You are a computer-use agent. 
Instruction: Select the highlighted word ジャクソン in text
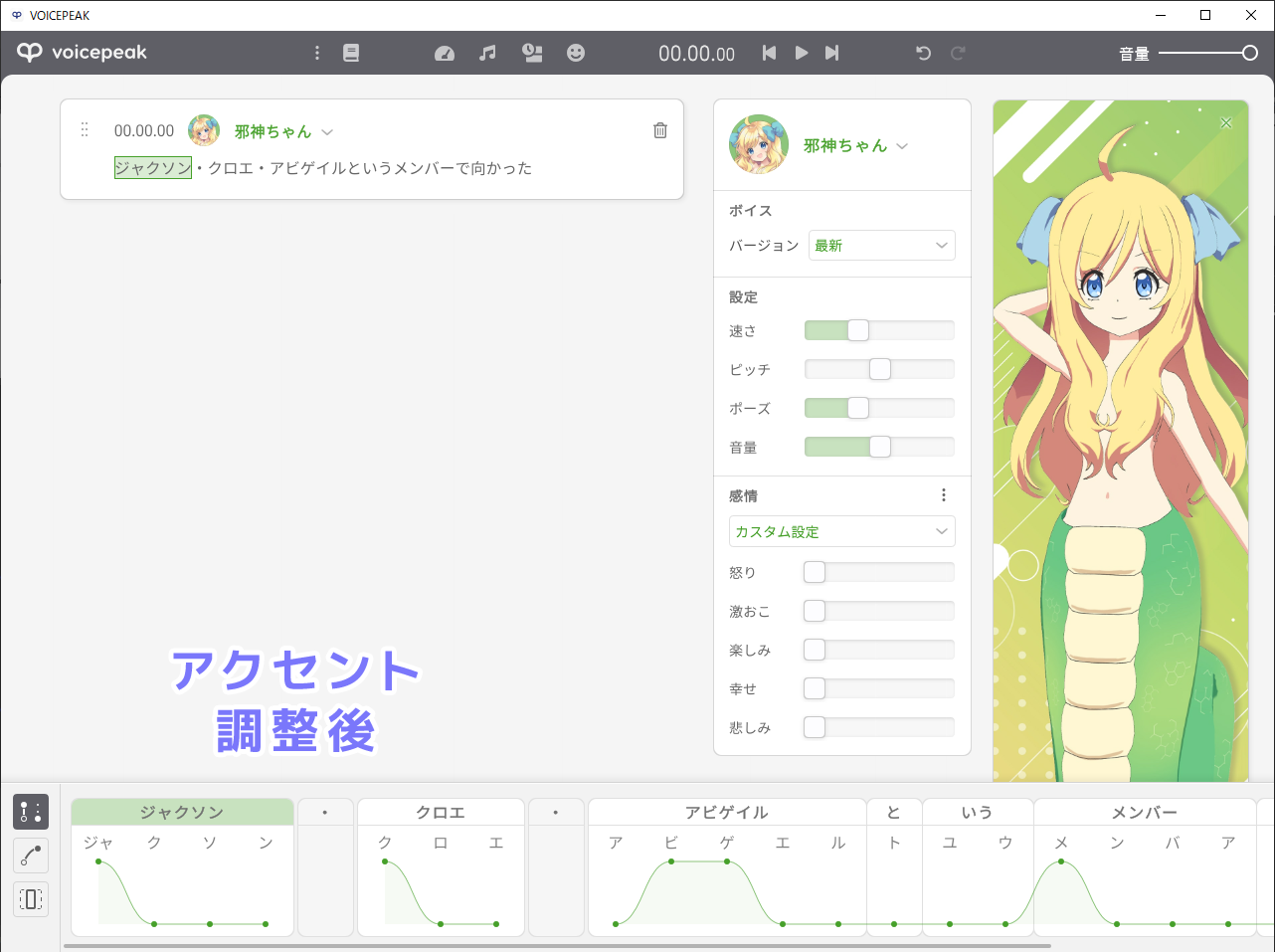153,168
